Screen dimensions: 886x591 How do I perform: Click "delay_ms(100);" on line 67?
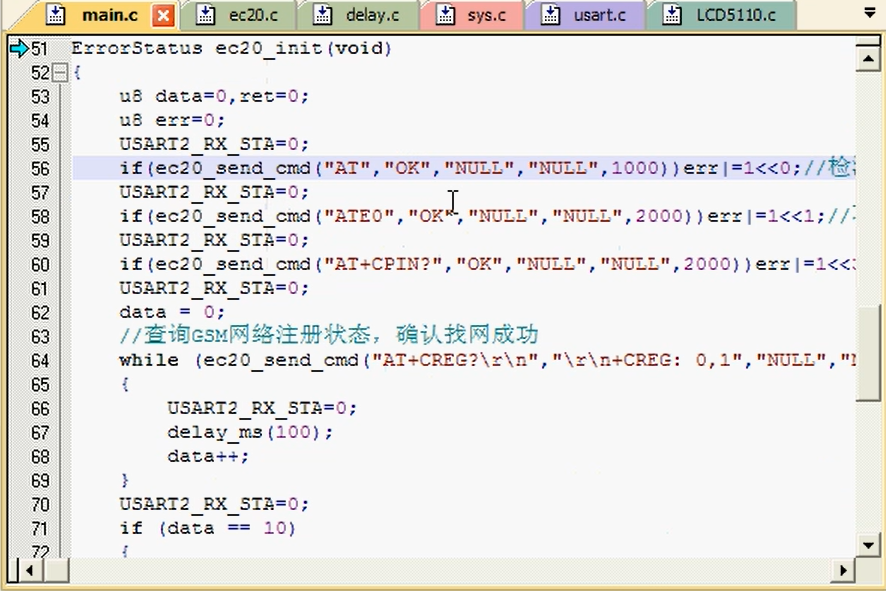tap(250, 433)
